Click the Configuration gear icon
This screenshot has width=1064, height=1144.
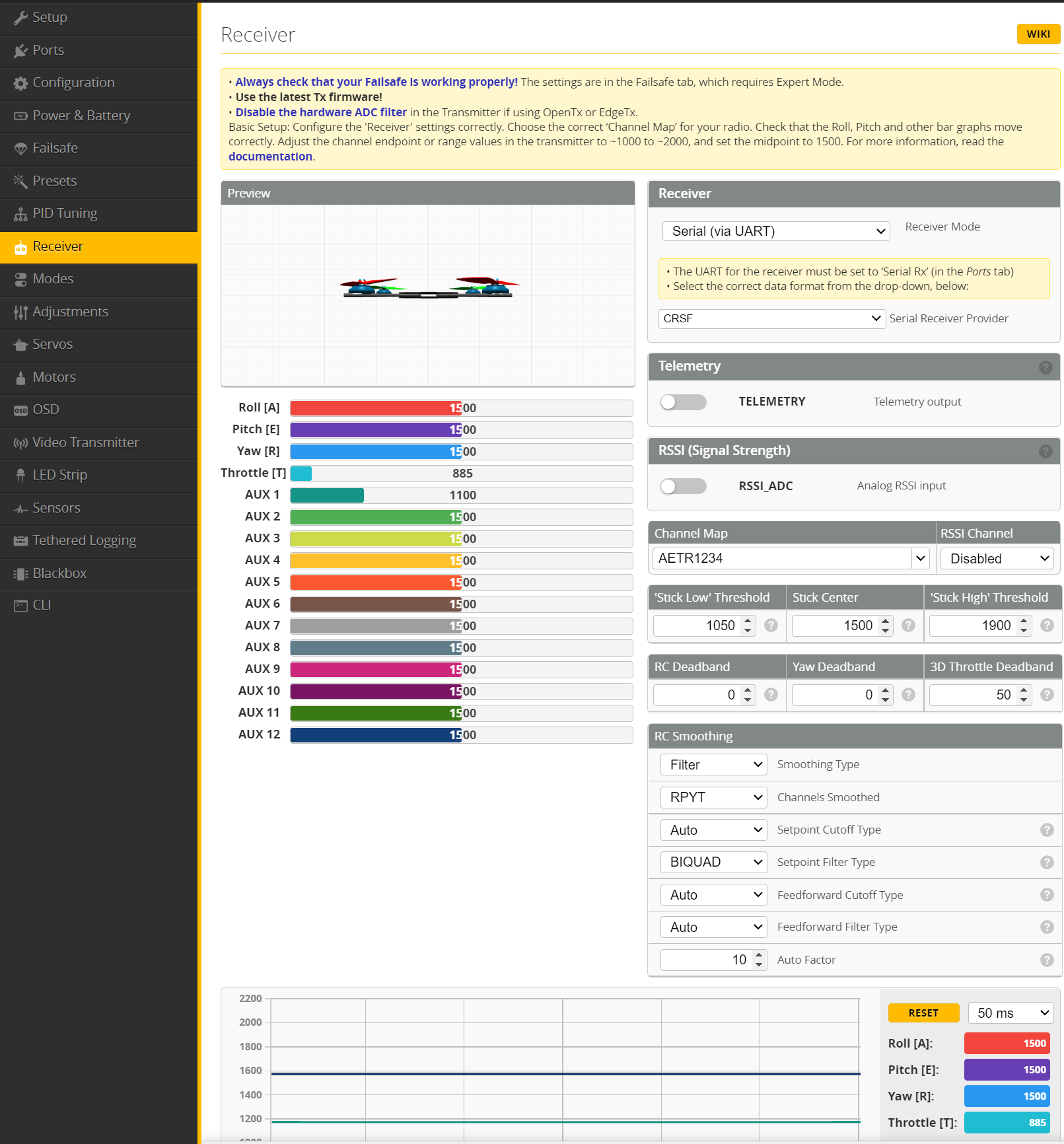[x=20, y=83]
